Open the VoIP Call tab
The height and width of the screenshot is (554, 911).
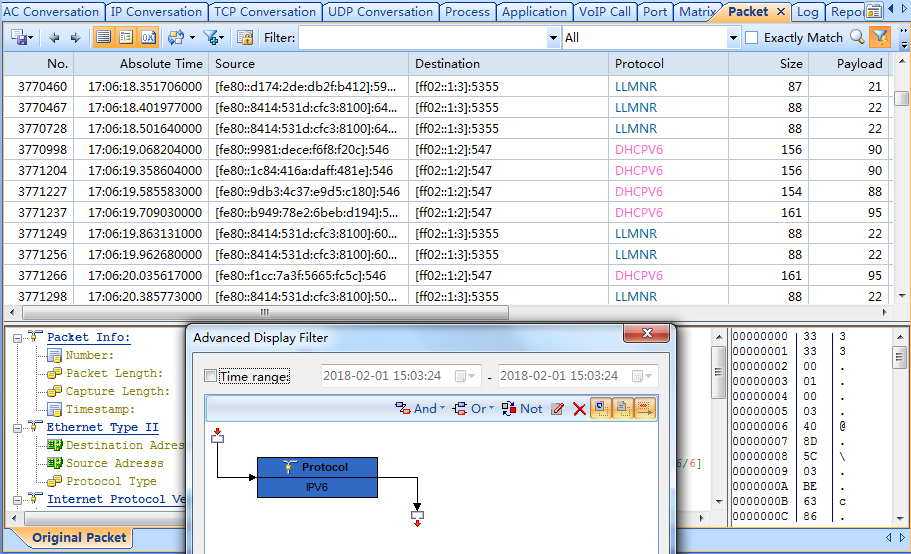pyautogui.click(x=605, y=12)
